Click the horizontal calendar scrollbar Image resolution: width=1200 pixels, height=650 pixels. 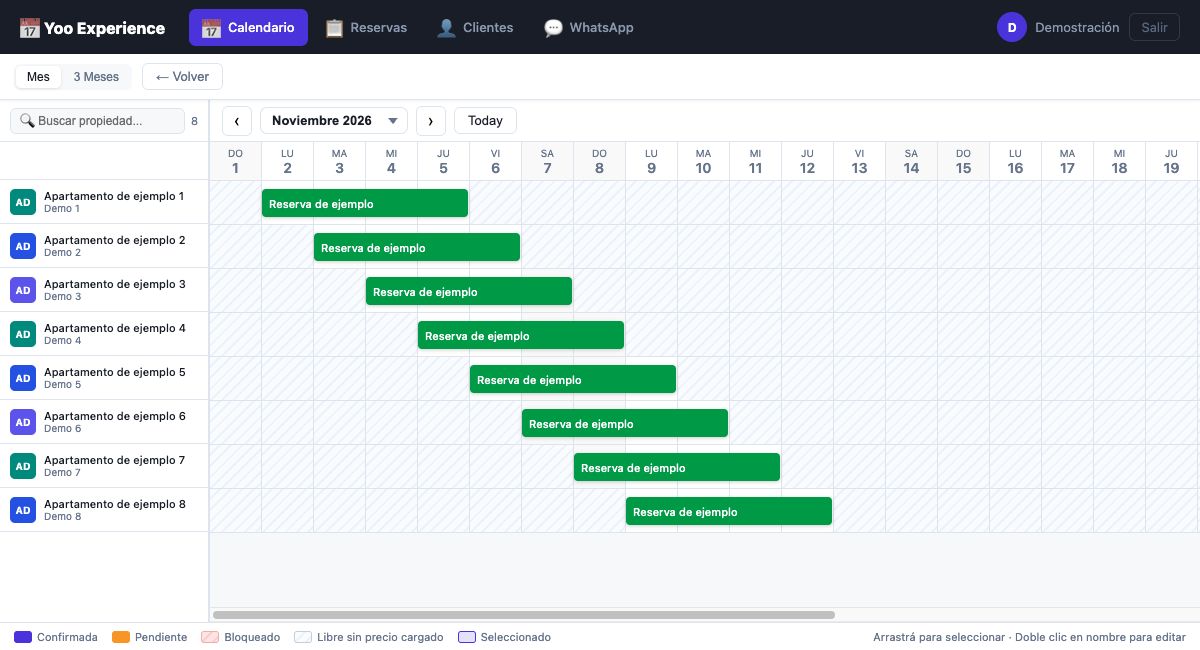(524, 615)
